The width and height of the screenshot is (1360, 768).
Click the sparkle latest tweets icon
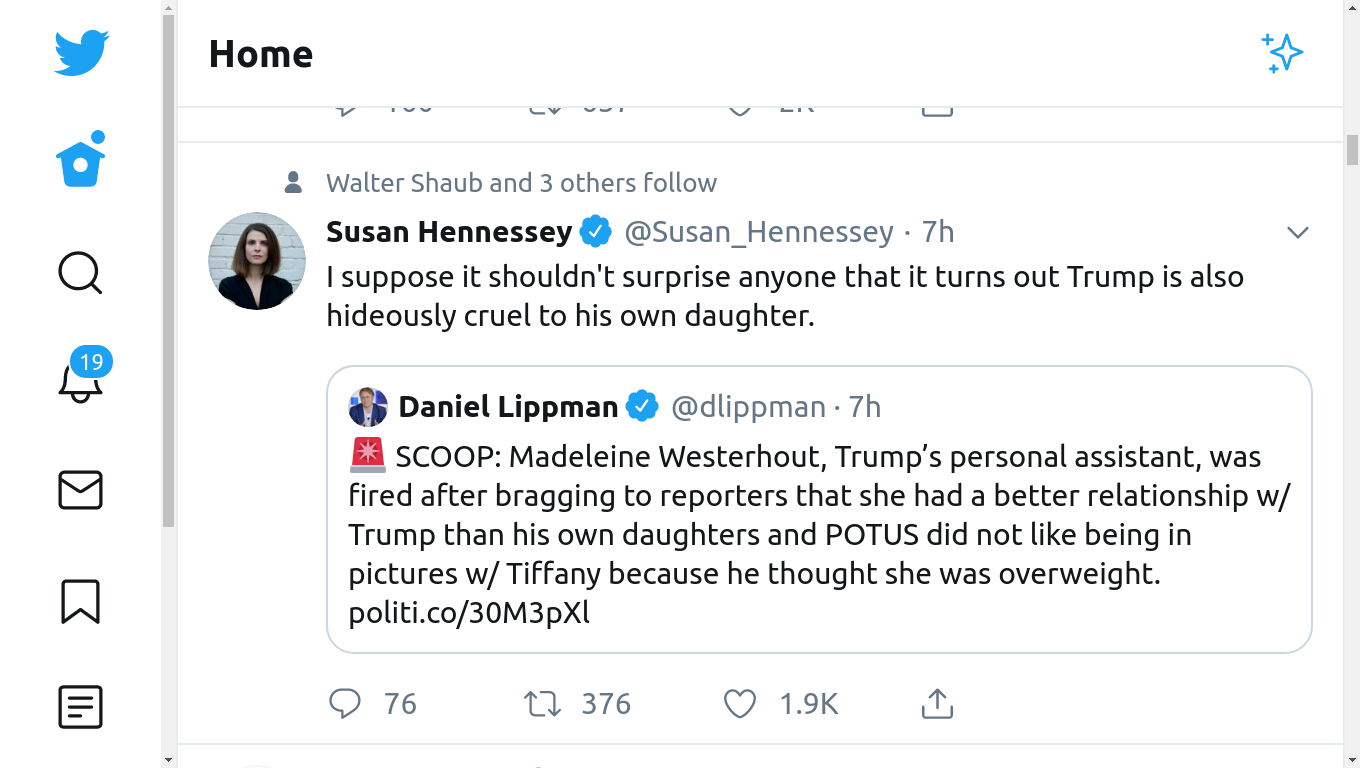click(1282, 53)
